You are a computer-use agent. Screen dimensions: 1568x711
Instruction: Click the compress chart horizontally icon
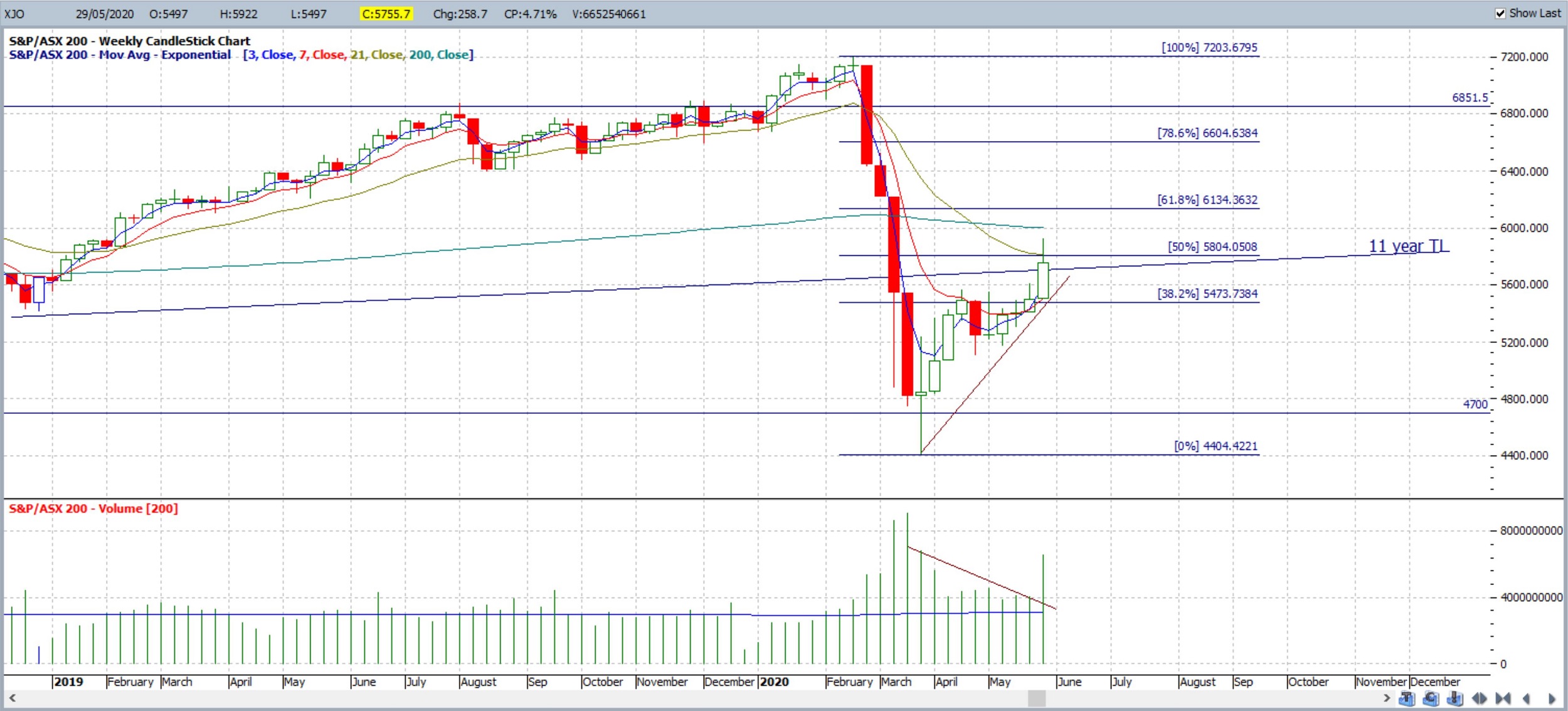(x=1503, y=698)
